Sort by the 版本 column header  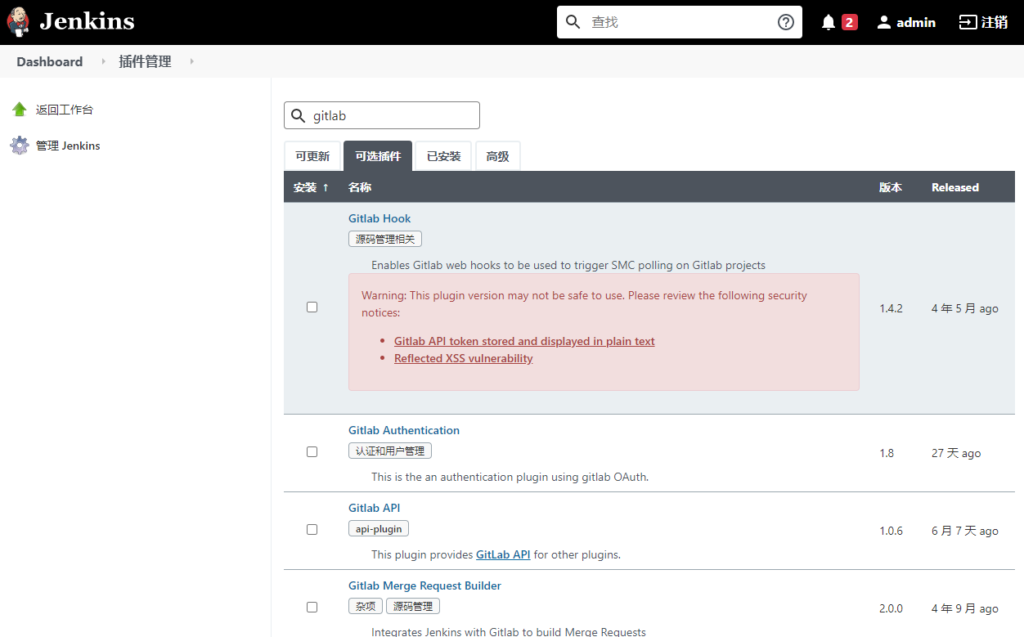click(890, 188)
